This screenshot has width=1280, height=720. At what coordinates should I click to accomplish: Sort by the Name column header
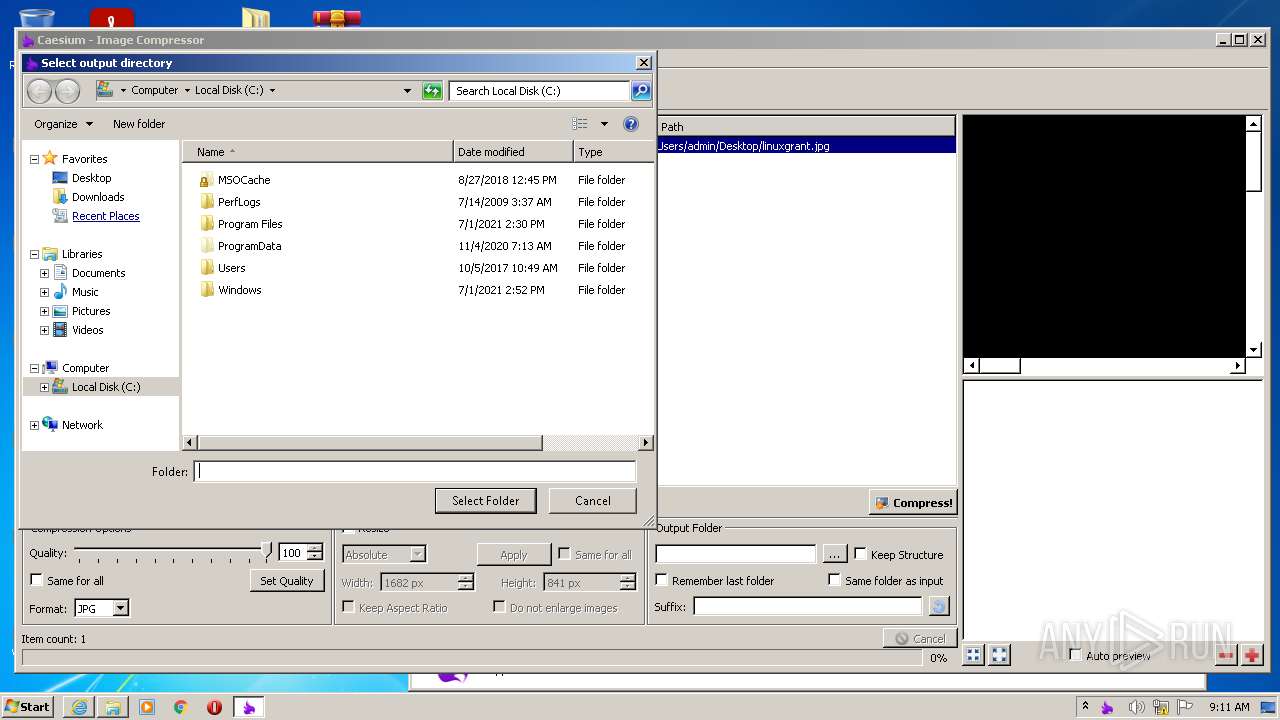(317, 152)
